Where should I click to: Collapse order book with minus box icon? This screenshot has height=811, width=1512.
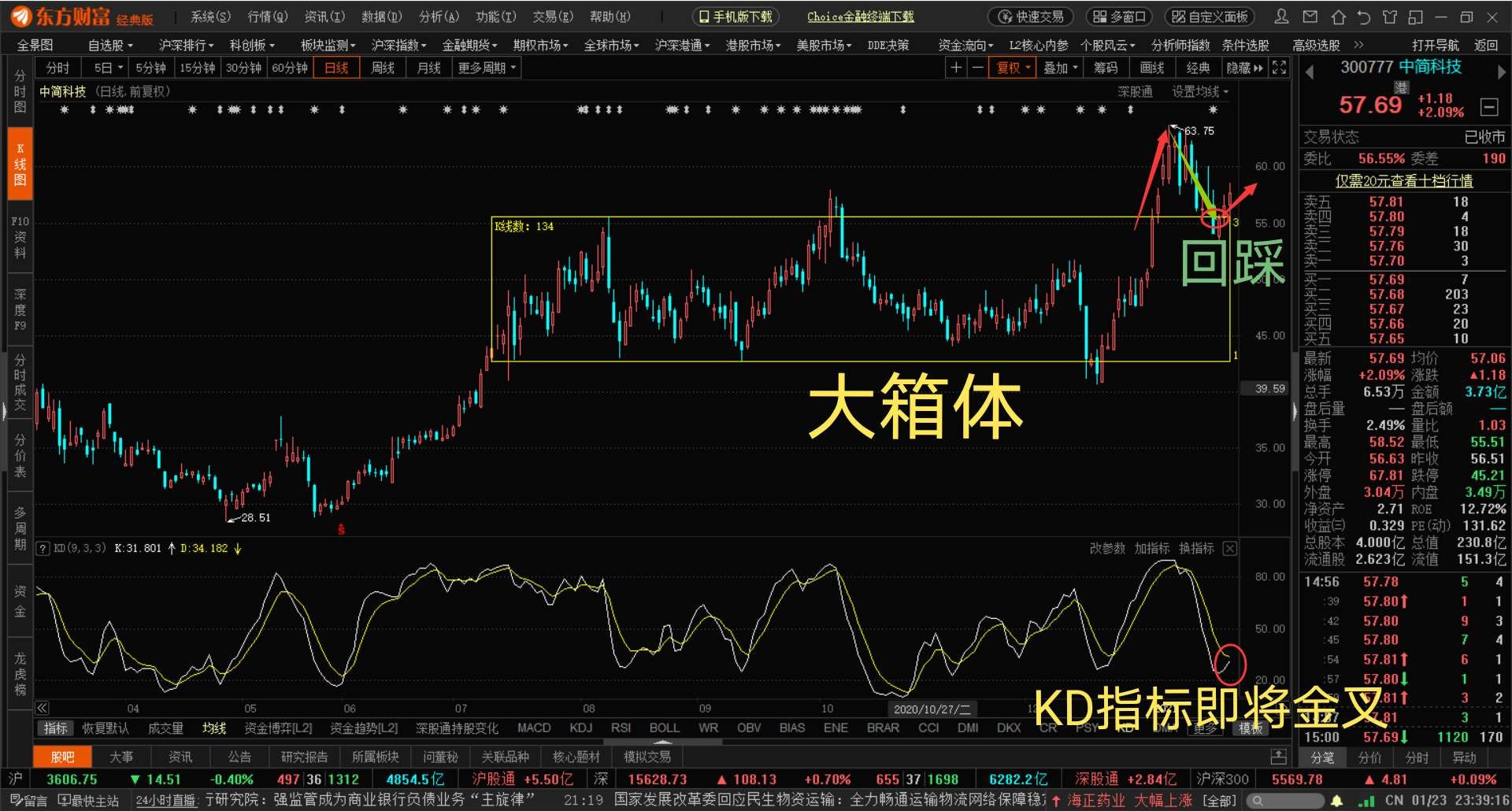tap(1489, 106)
